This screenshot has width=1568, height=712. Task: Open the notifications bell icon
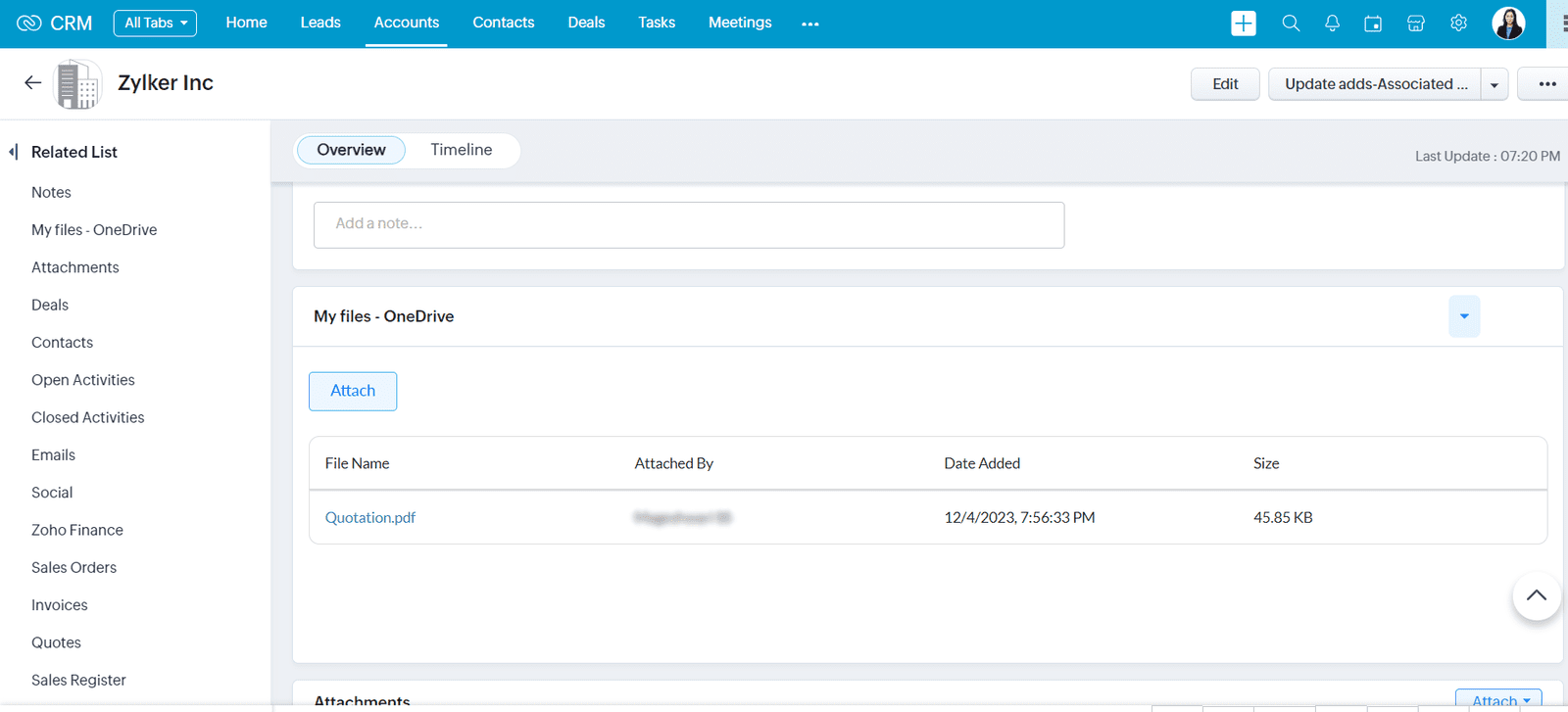coord(1332,24)
